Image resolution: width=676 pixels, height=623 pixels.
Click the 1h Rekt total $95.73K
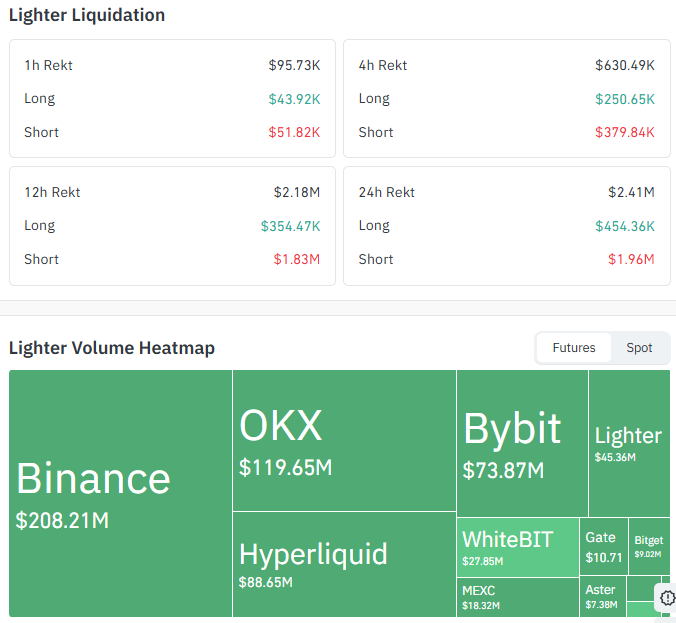pos(294,65)
